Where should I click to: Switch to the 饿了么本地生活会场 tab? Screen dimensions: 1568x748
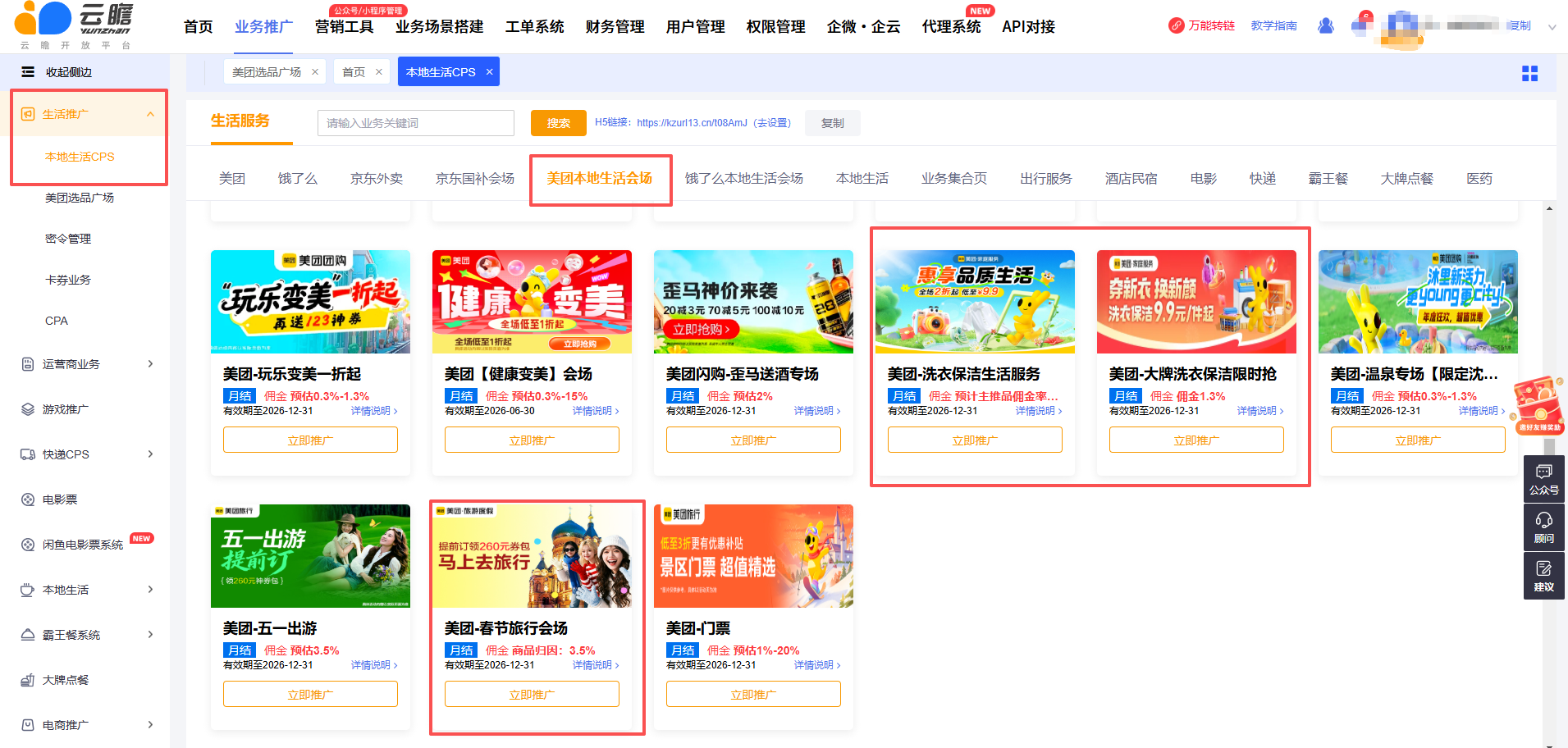(743, 179)
